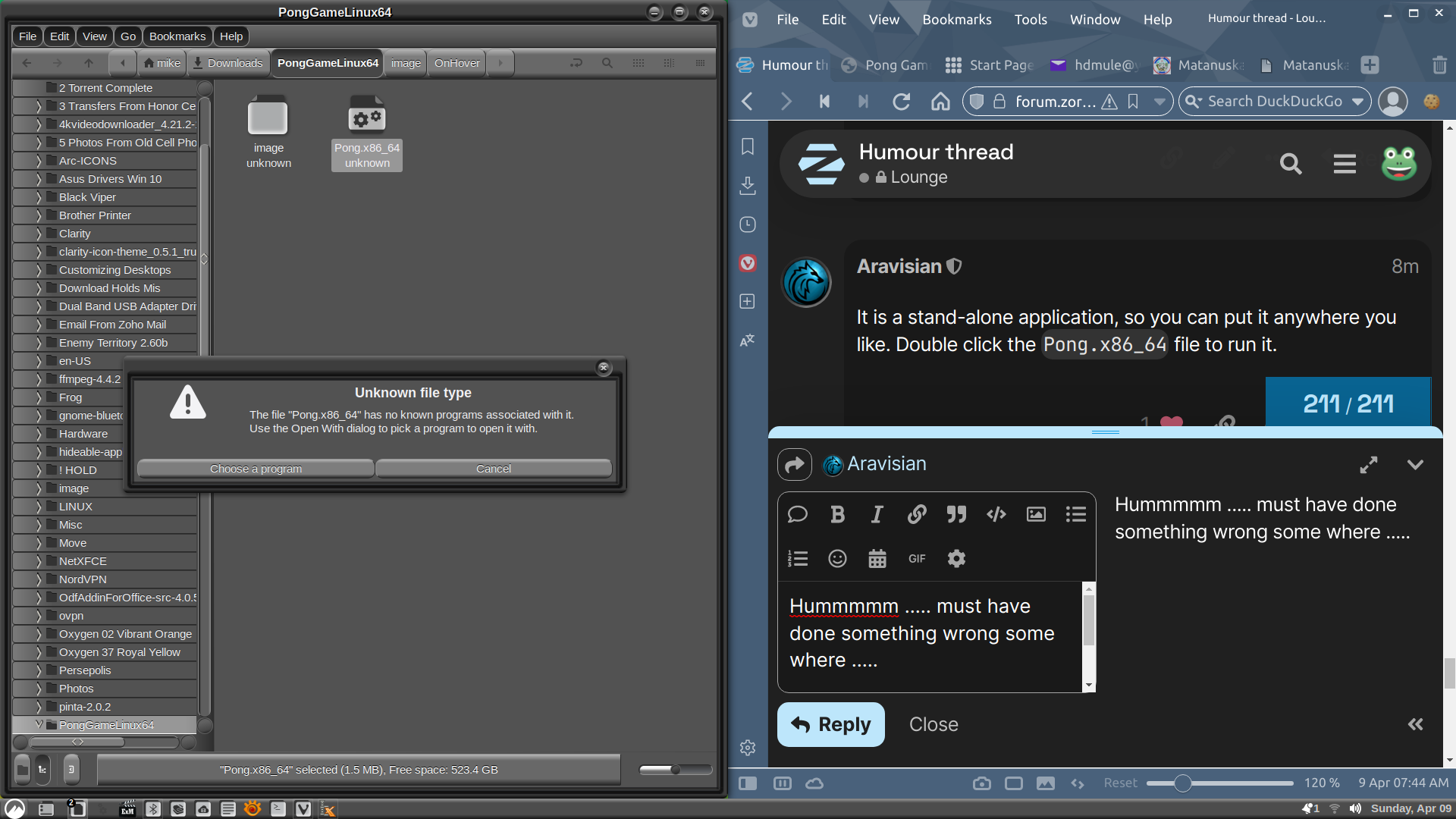Image resolution: width=1456 pixels, height=819 pixels.
Task: Insert date using the calendar icon
Action: pos(877,559)
